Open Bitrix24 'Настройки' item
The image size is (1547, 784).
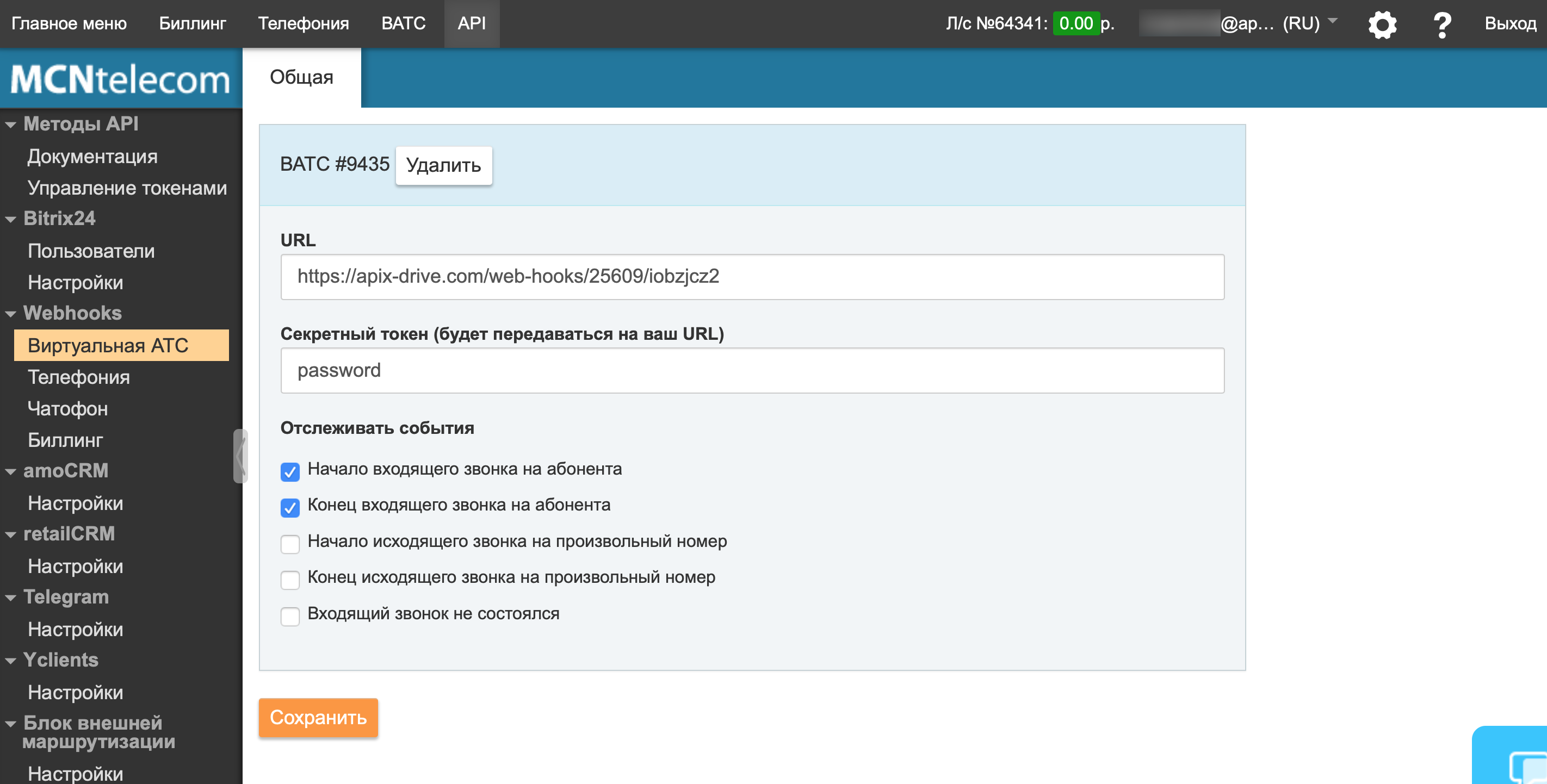pos(75,283)
